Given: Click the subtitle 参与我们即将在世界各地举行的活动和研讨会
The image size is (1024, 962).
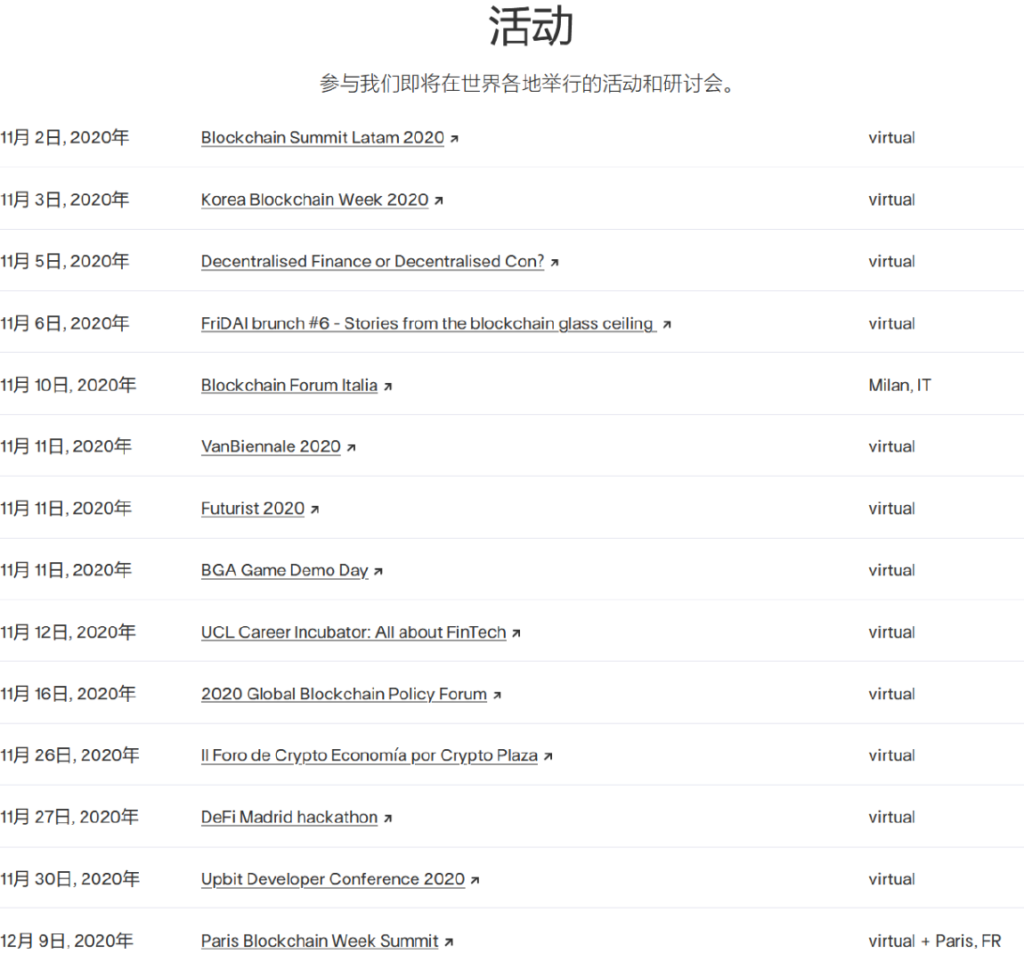Looking at the screenshot, I should point(527,84).
